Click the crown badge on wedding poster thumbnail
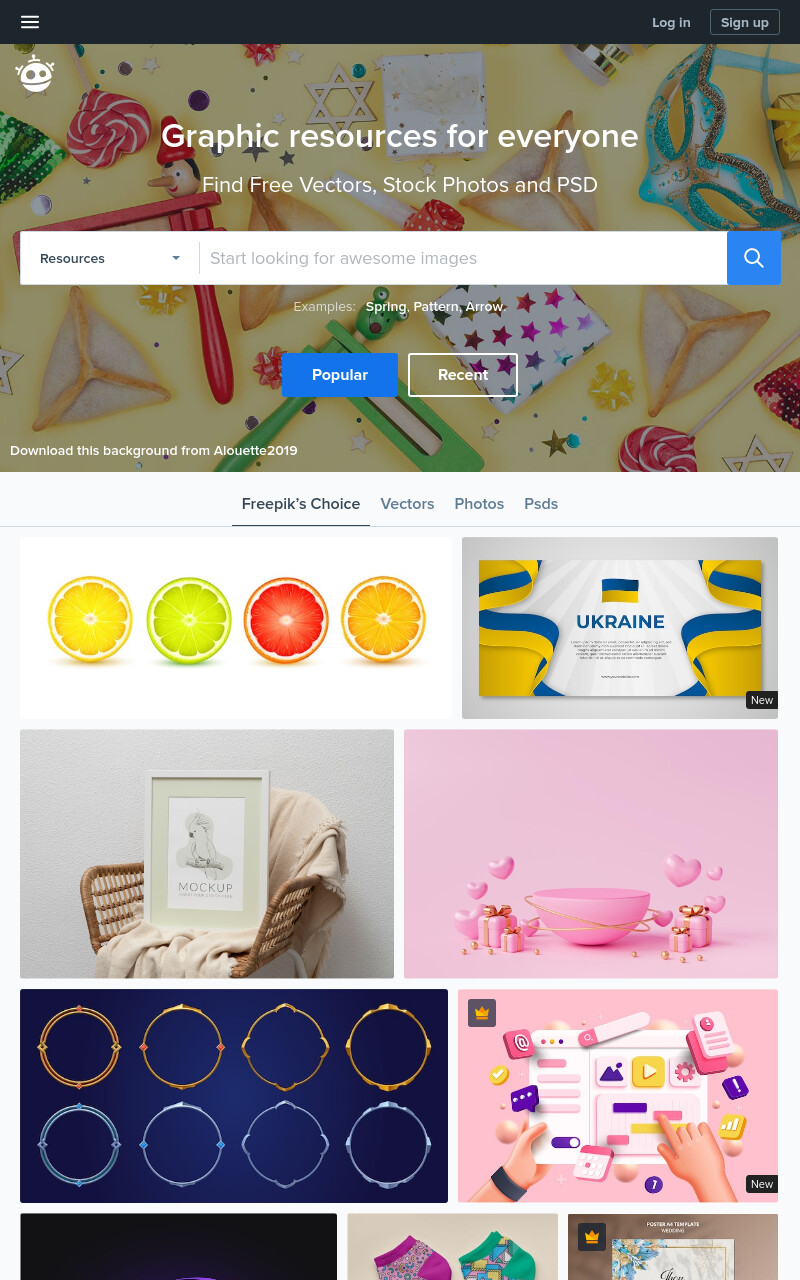The width and height of the screenshot is (800, 1280). tap(592, 1237)
